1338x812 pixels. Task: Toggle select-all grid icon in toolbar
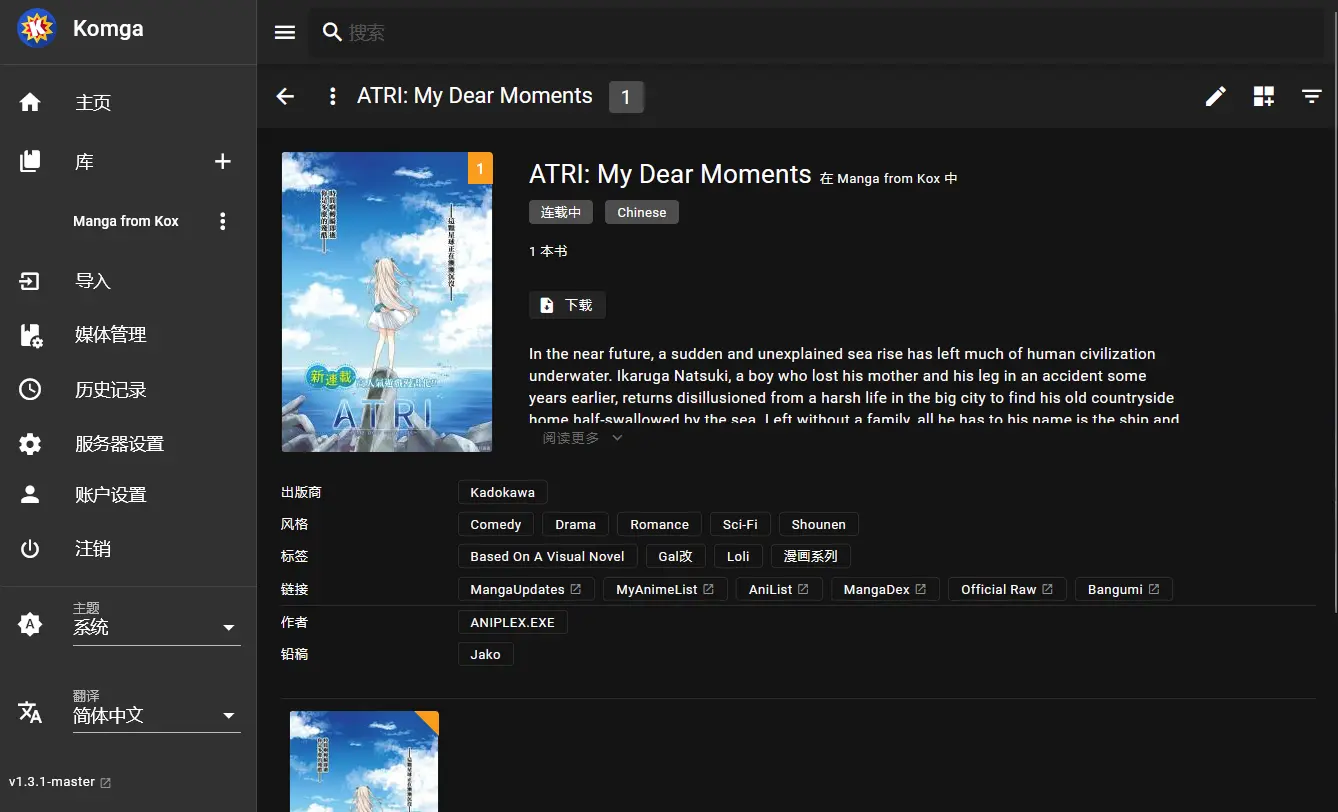pyautogui.click(x=1264, y=96)
